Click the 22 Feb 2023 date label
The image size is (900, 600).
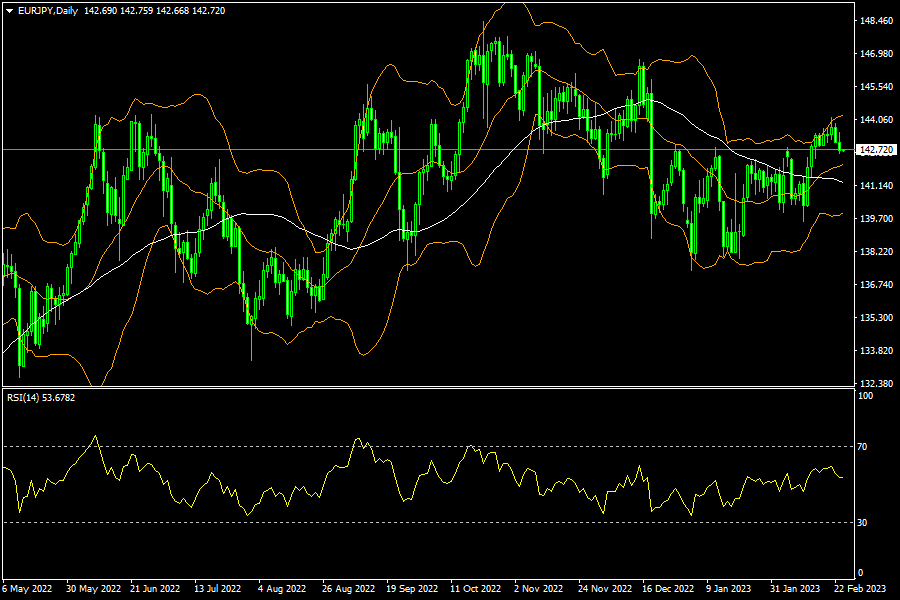(x=860, y=589)
